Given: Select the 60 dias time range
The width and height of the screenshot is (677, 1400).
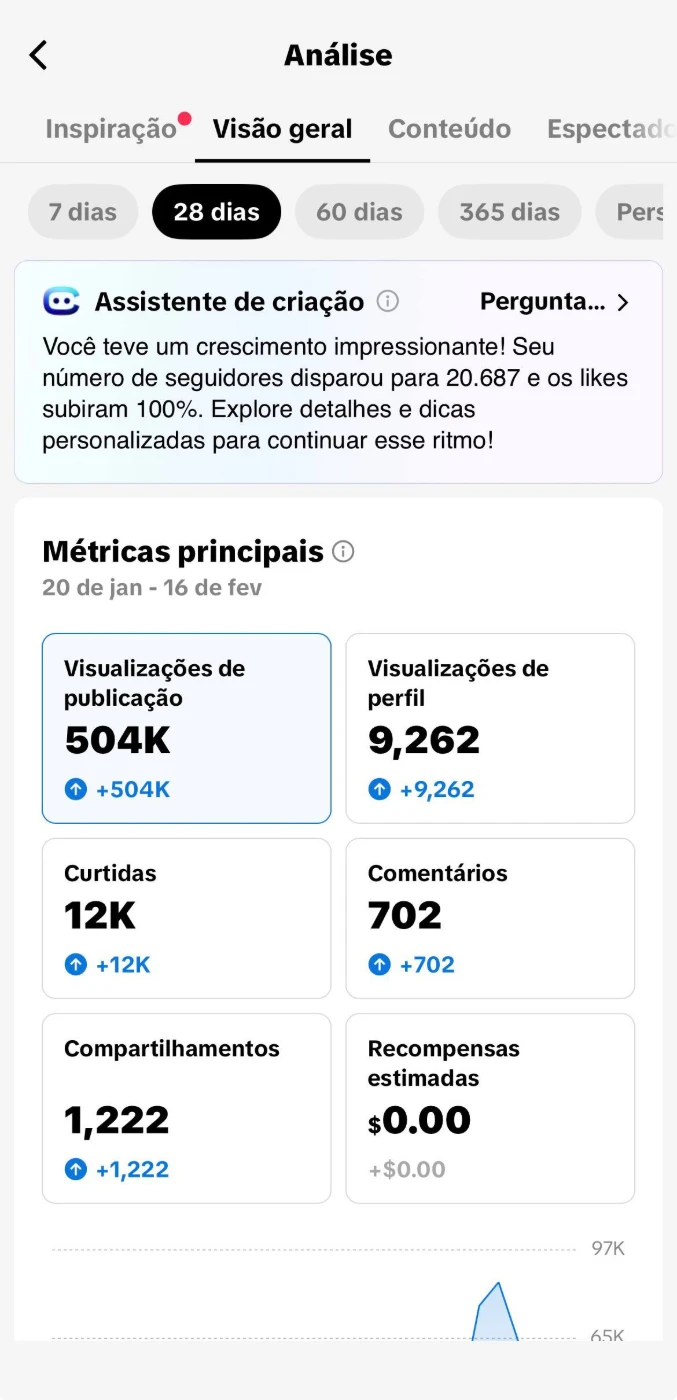Looking at the screenshot, I should click(359, 212).
